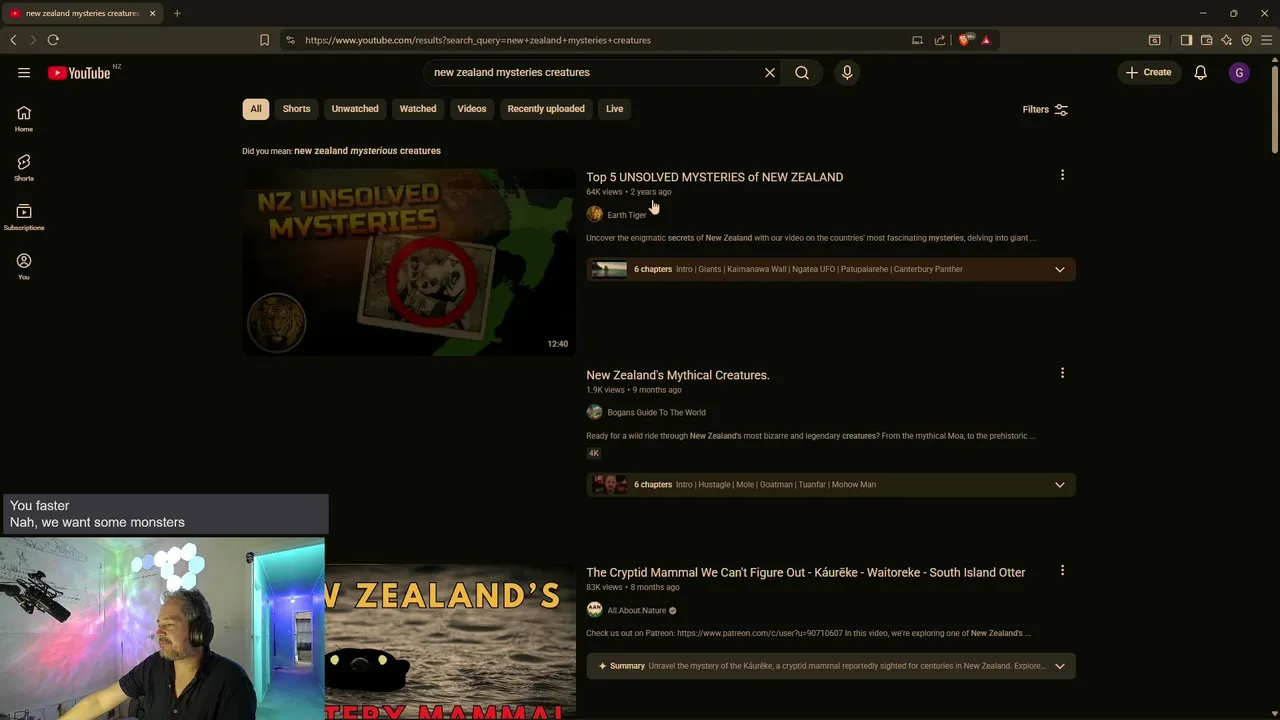Open the notifications bell
This screenshot has height=720, width=1280.
coord(1201,73)
